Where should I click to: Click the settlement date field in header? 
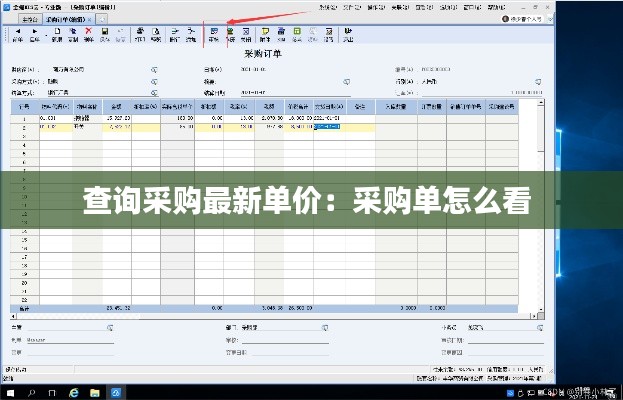click(x=295, y=93)
